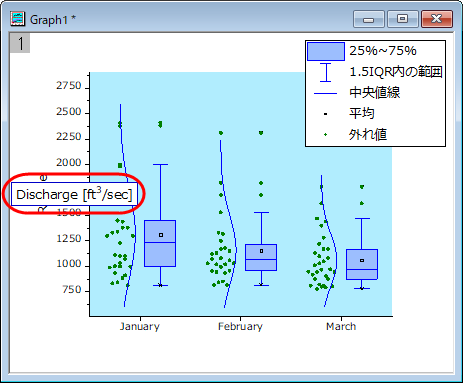
Task: Click the February box plot box
Action: (x=261, y=257)
